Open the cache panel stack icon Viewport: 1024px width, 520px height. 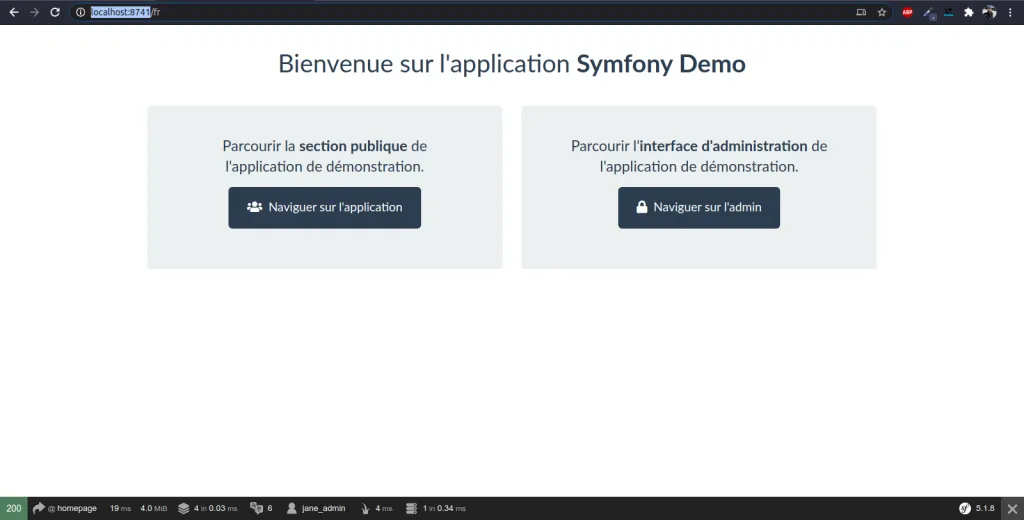(x=184, y=508)
